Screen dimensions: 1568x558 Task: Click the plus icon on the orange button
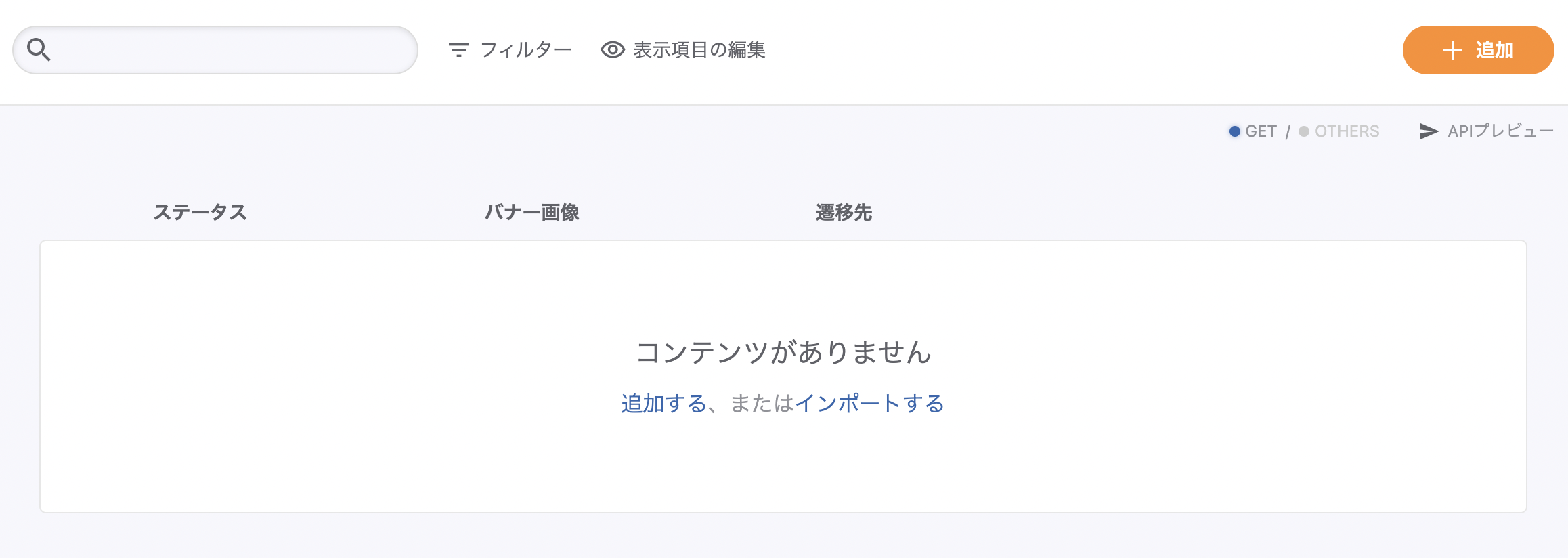coord(1452,50)
